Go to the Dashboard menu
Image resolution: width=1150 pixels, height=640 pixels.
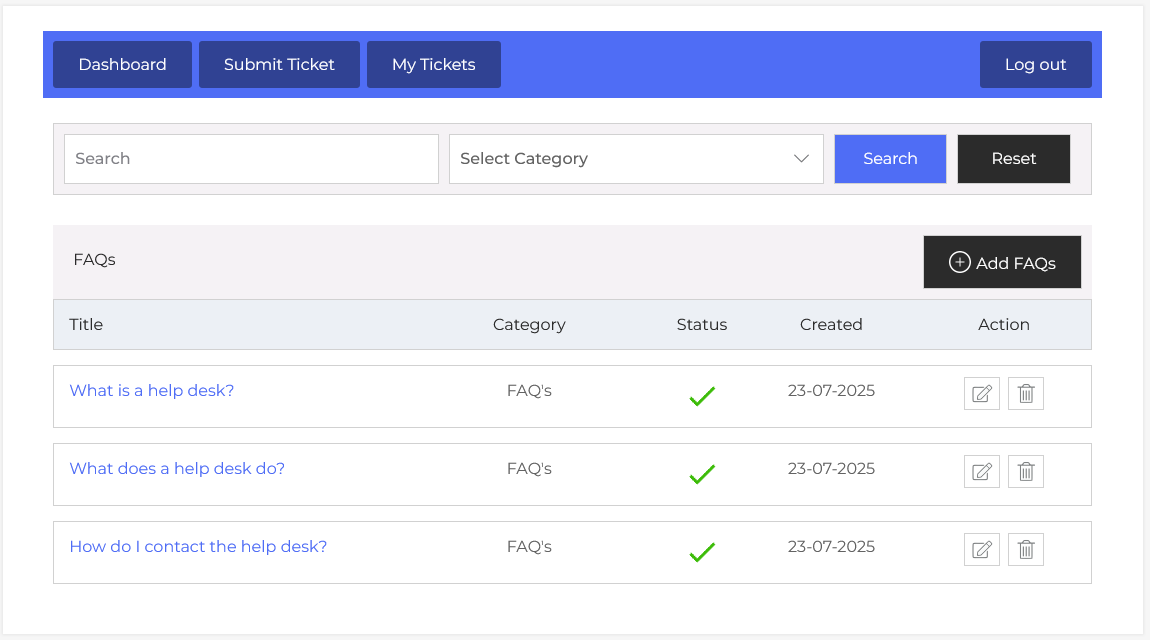pyautogui.click(x=122, y=65)
